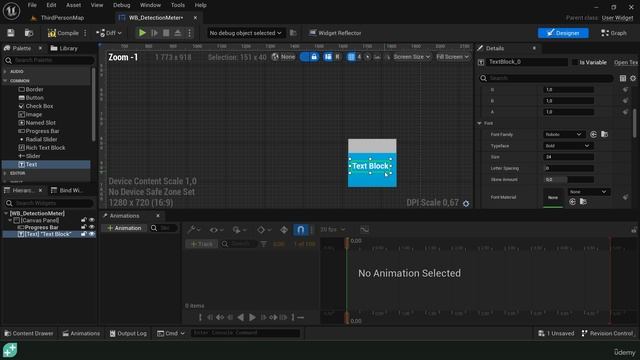Browse to asset in Content Browser icon
The image size is (640, 360).
pos(29,33)
